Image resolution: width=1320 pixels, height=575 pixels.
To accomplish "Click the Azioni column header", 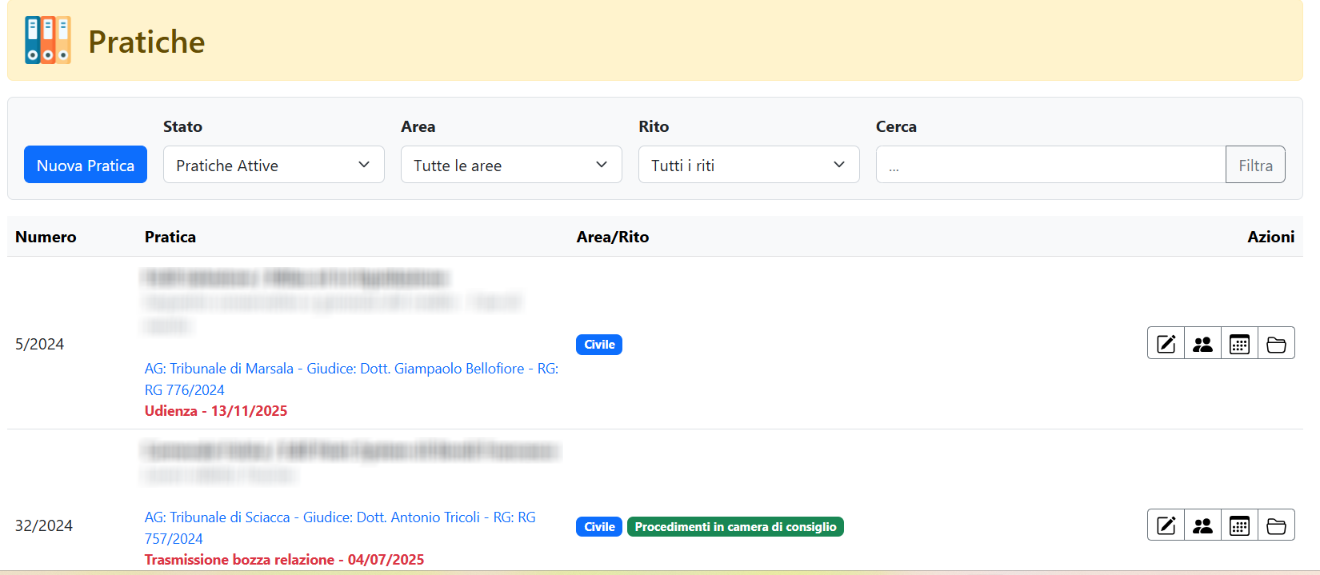I will click(x=1271, y=237).
